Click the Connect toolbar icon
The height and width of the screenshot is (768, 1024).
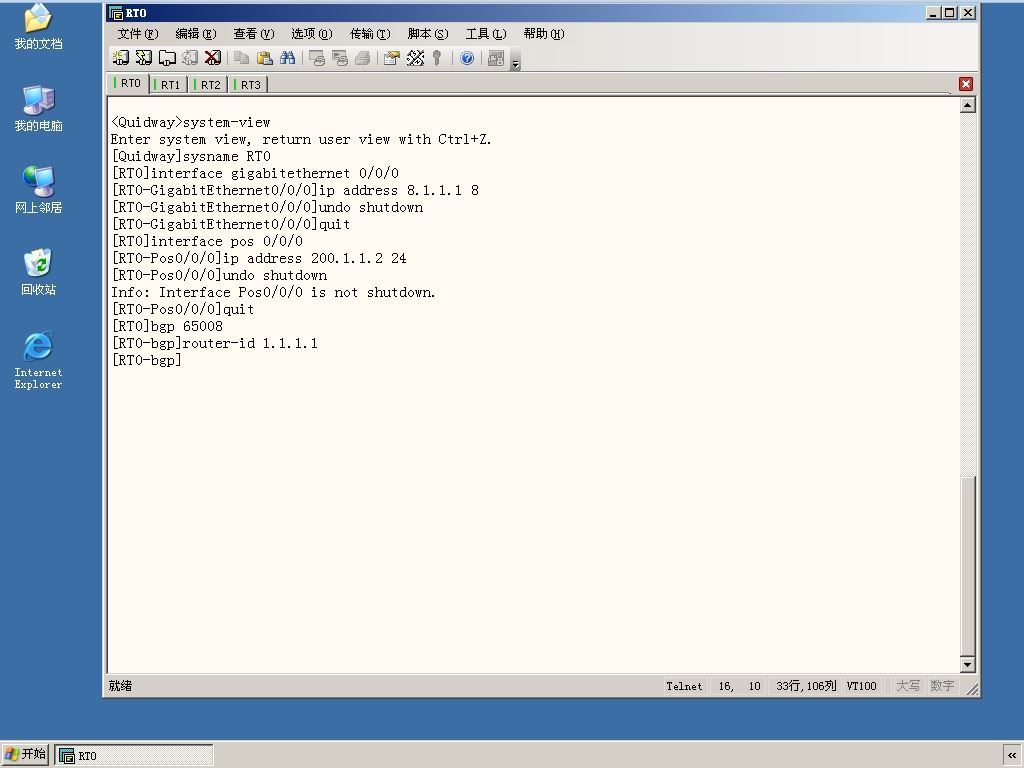point(121,58)
